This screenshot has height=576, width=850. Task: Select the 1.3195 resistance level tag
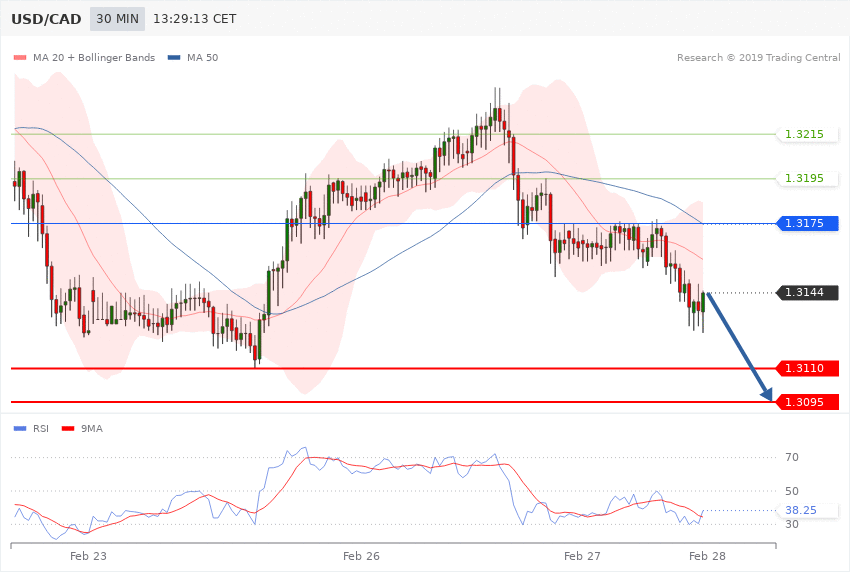pos(808,178)
